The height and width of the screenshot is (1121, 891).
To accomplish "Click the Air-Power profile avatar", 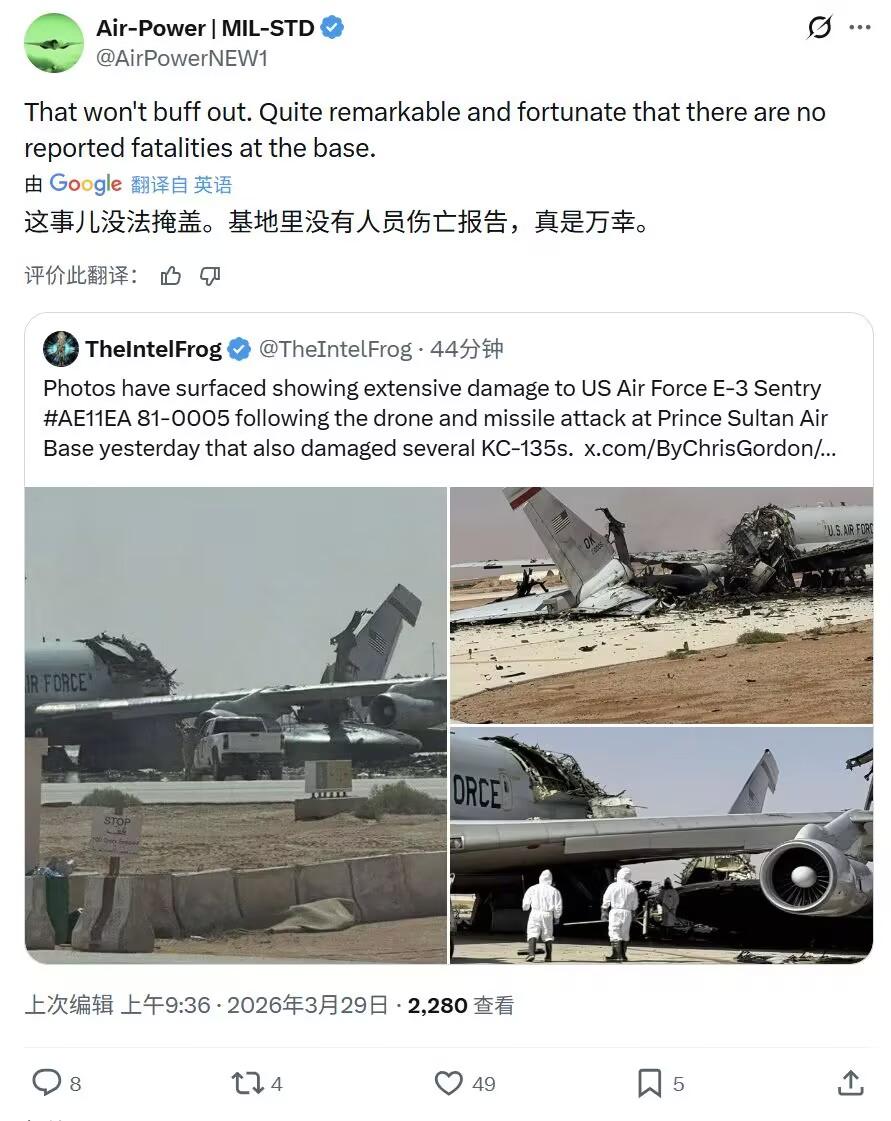I will (54, 43).
